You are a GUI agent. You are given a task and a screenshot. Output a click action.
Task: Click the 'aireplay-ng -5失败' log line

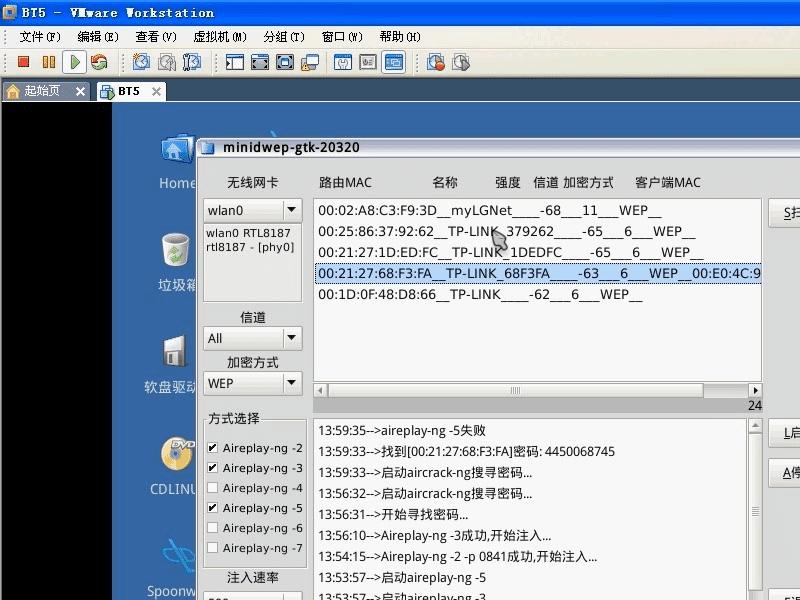(x=402, y=431)
